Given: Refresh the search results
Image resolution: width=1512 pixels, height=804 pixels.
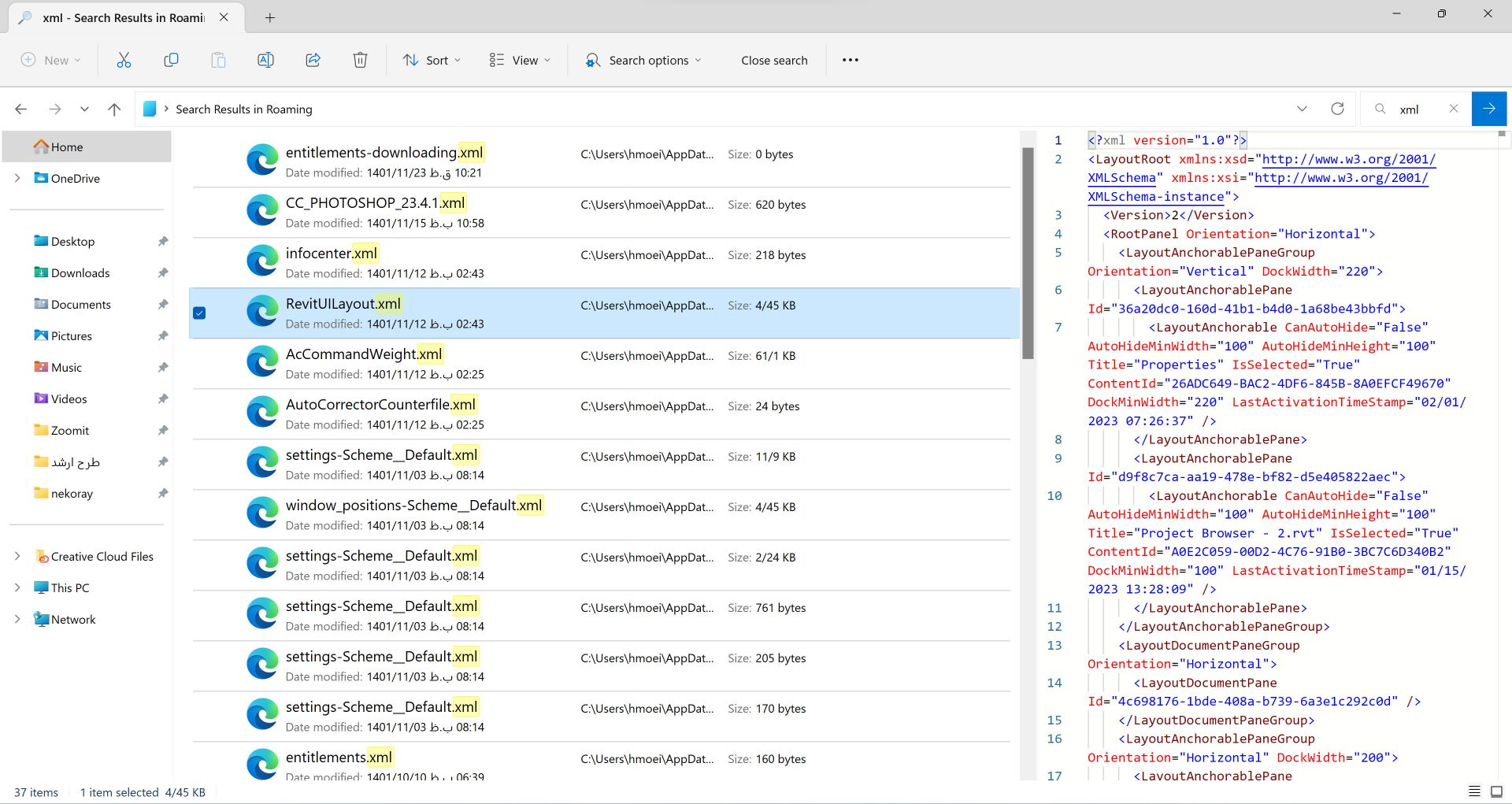Looking at the screenshot, I should (1337, 109).
